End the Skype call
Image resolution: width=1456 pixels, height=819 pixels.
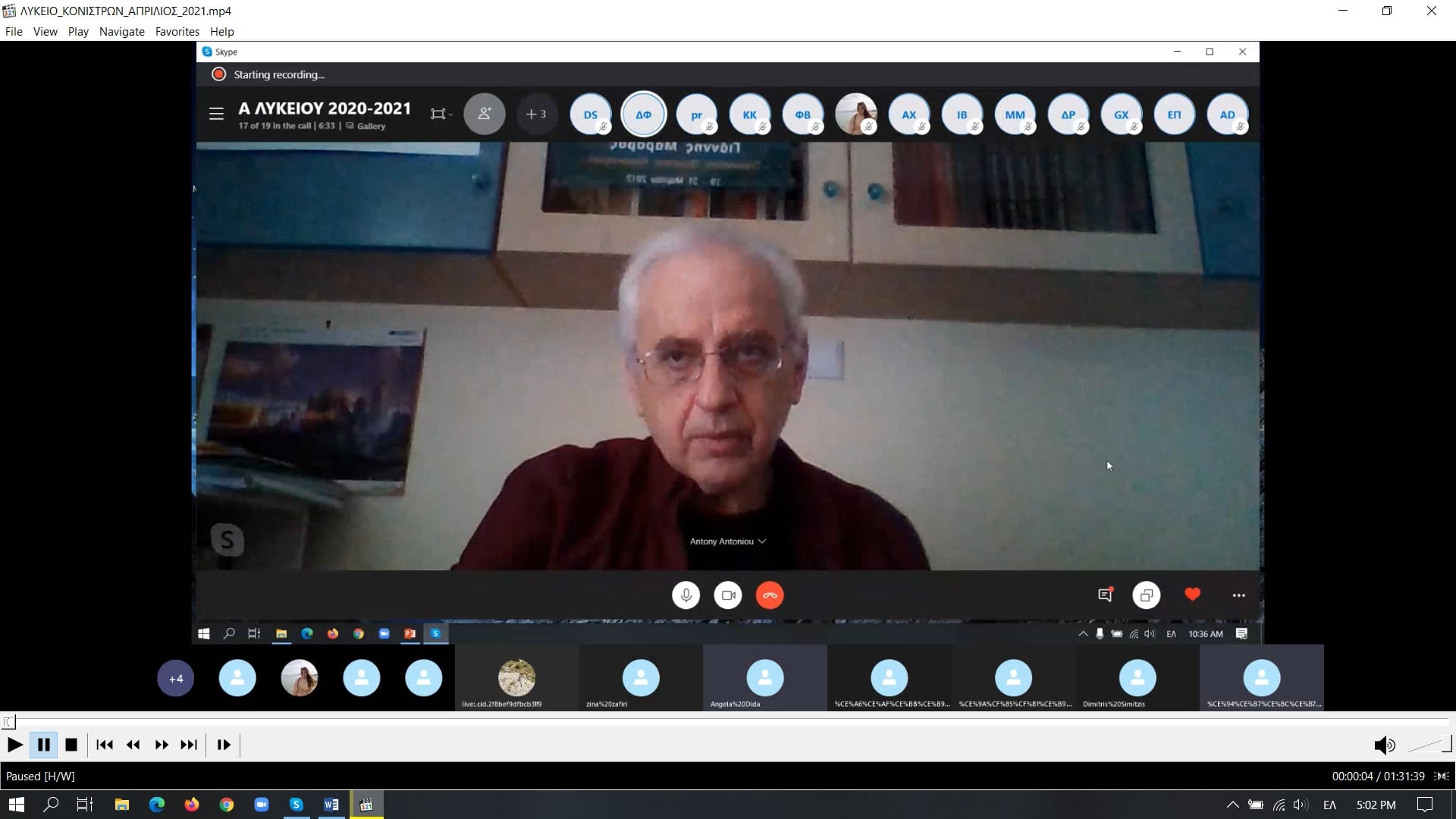click(x=770, y=595)
